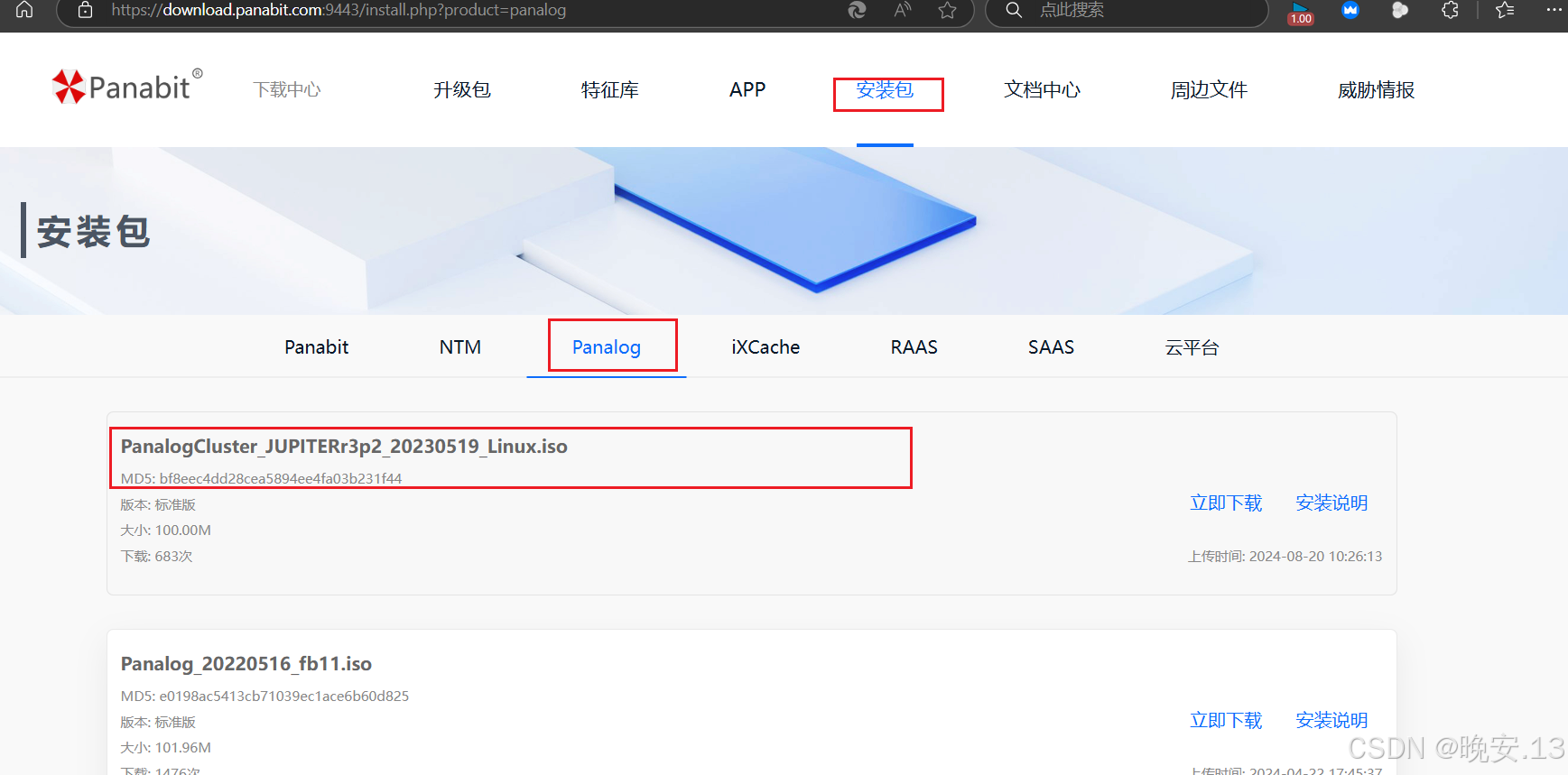Select MD5 e0198ac5413cb71039ec1ace6b60d825 text
Image resolution: width=1568 pixels, height=775 pixels.
pyautogui.click(x=264, y=696)
